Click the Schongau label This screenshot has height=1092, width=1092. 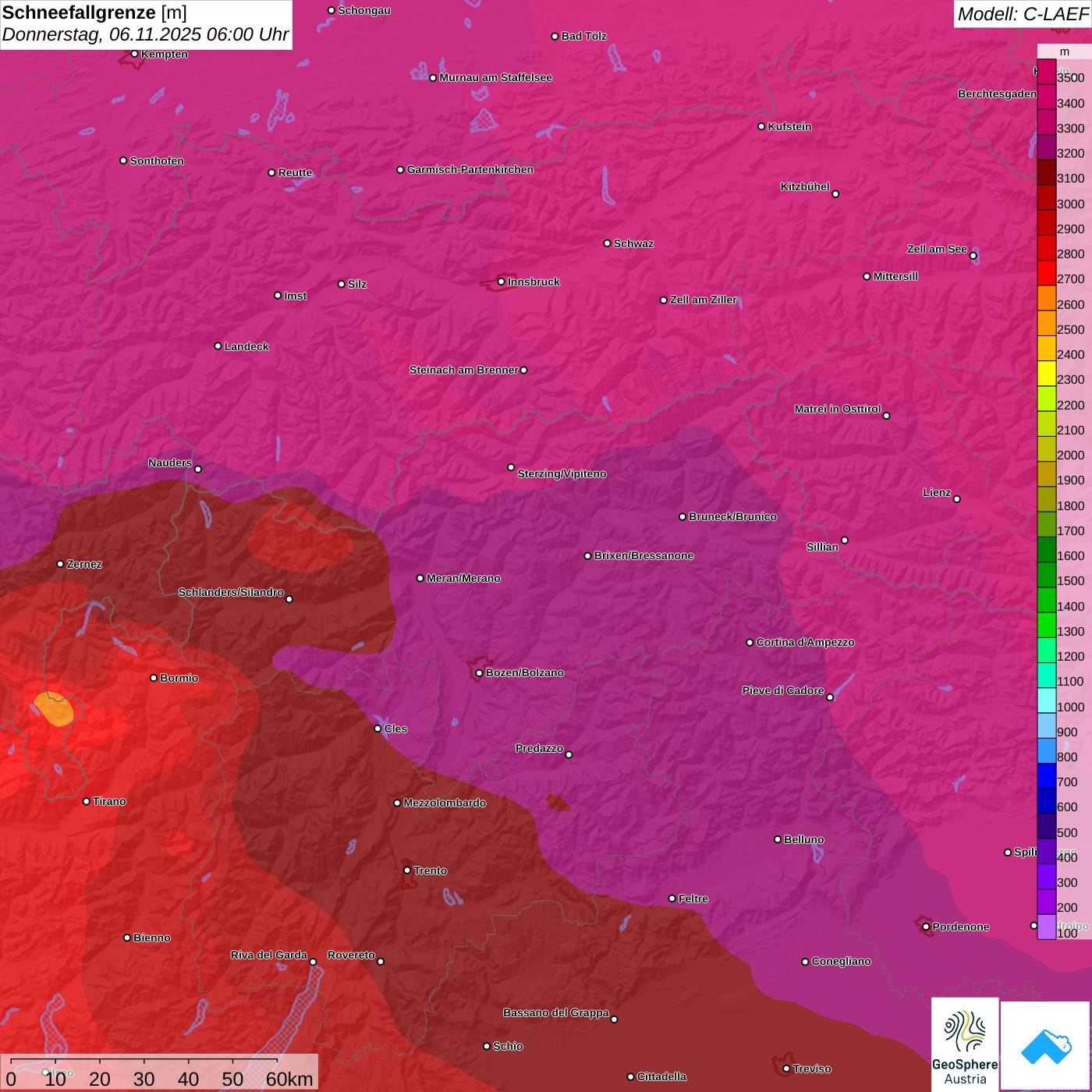coord(363,10)
